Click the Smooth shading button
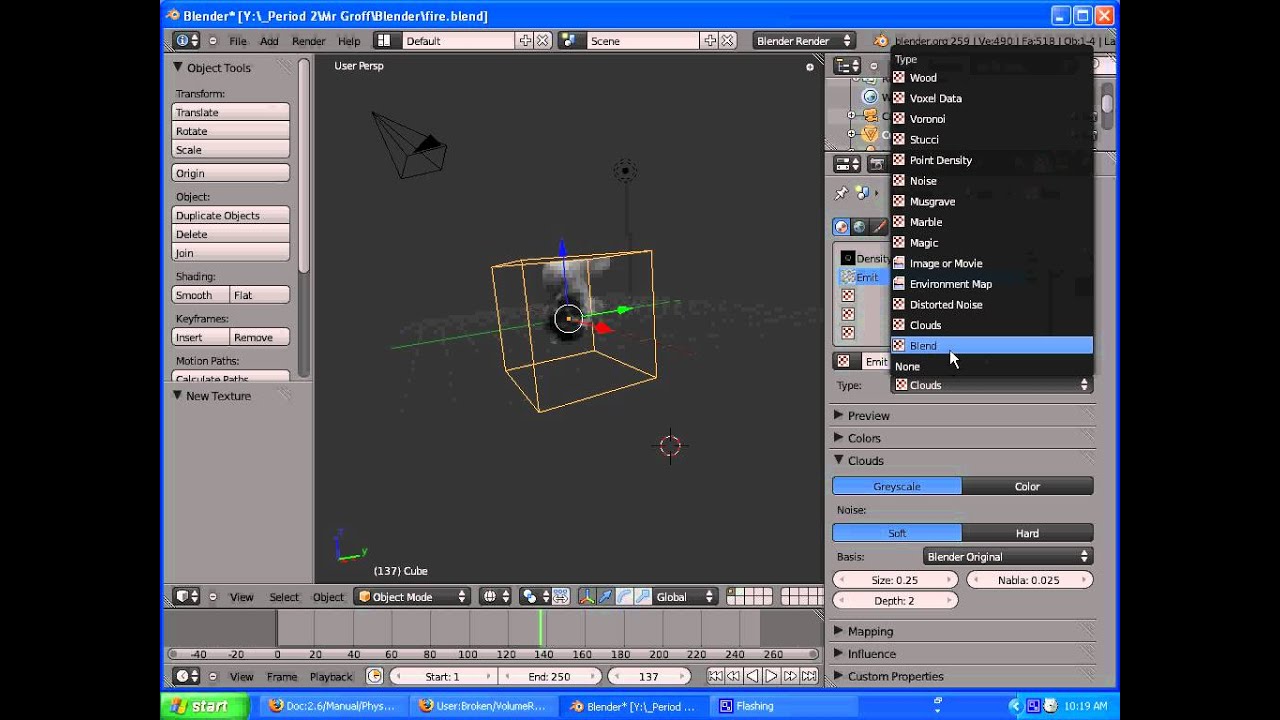 point(201,295)
